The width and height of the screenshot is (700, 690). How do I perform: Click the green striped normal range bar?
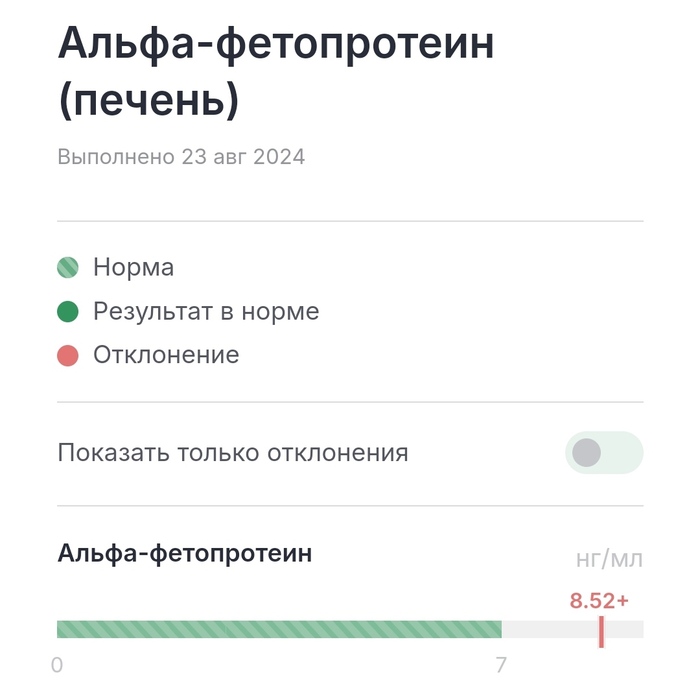[279, 629]
